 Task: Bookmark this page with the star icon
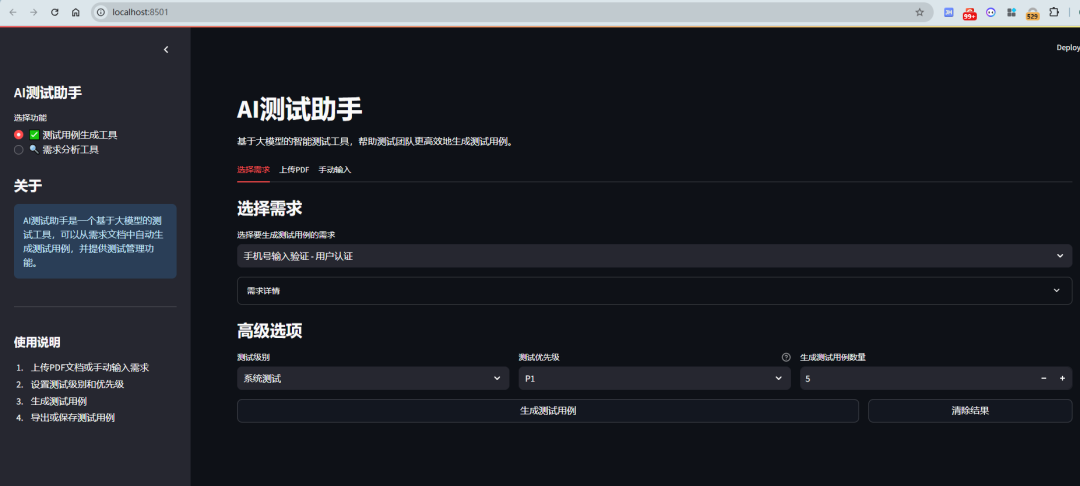click(920, 12)
